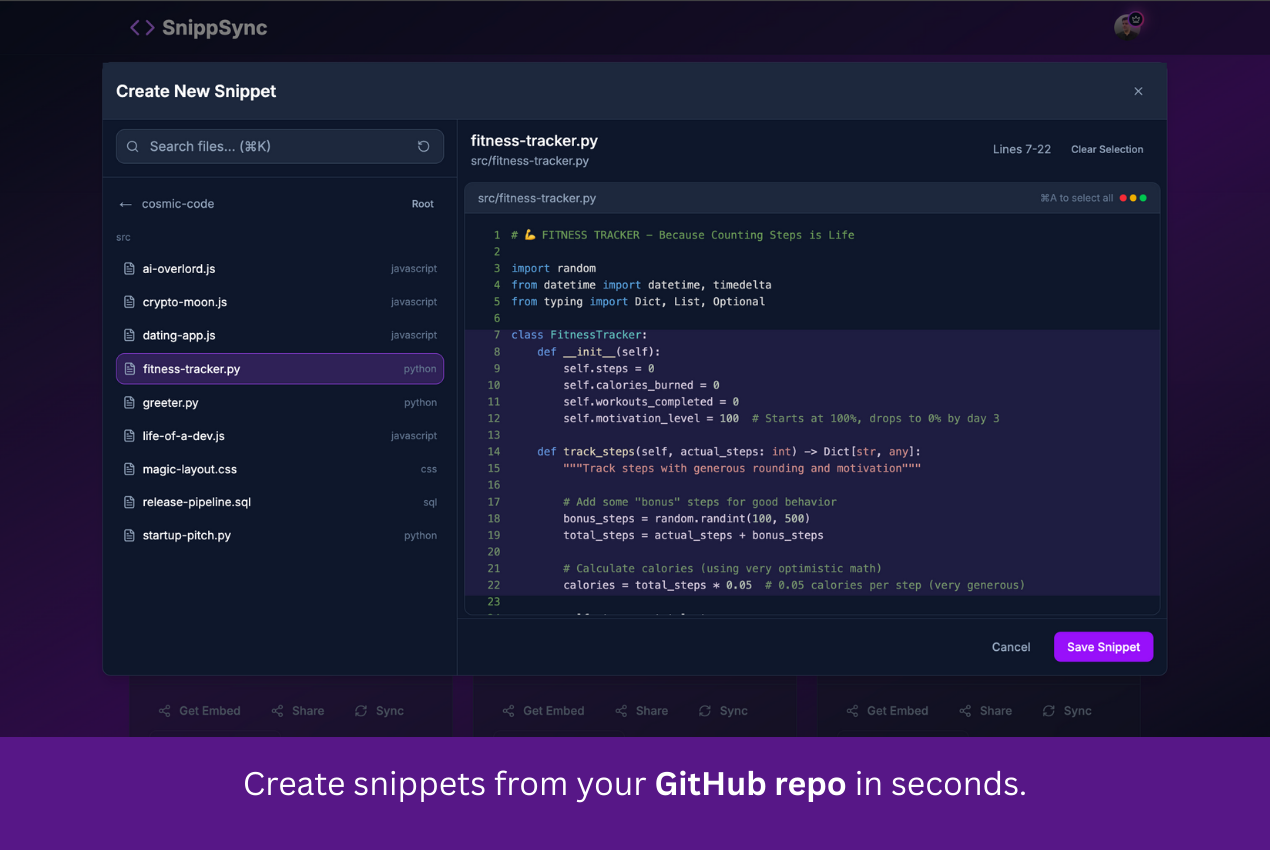1270x850 pixels.
Task: Click the SnippSync logo icon
Action: (142, 28)
